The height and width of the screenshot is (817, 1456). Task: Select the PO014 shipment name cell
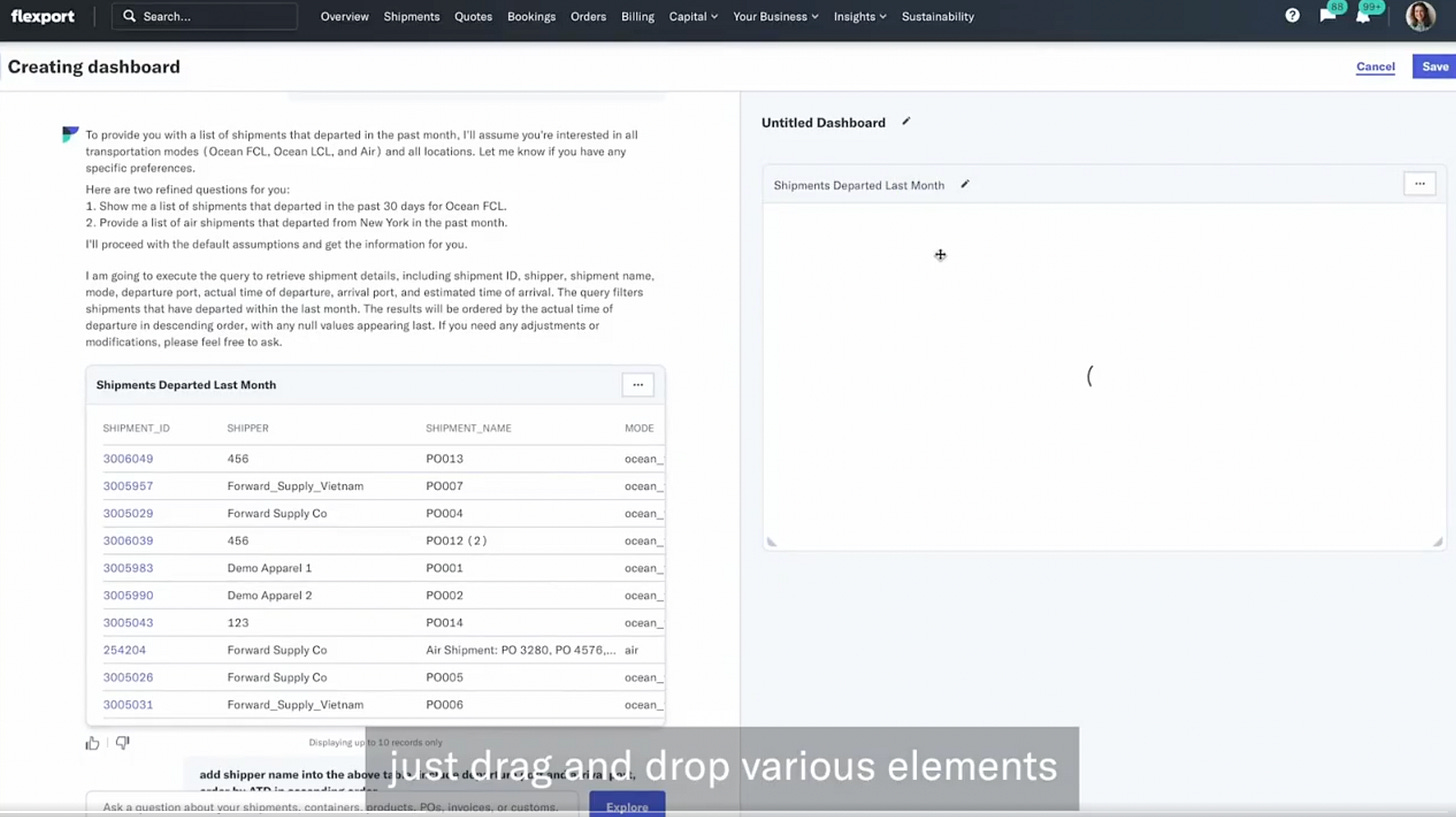(445, 623)
